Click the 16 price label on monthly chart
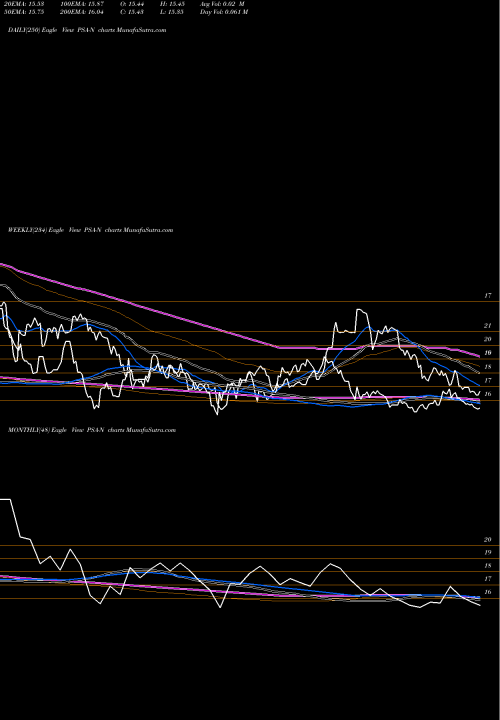 (x=488, y=592)
